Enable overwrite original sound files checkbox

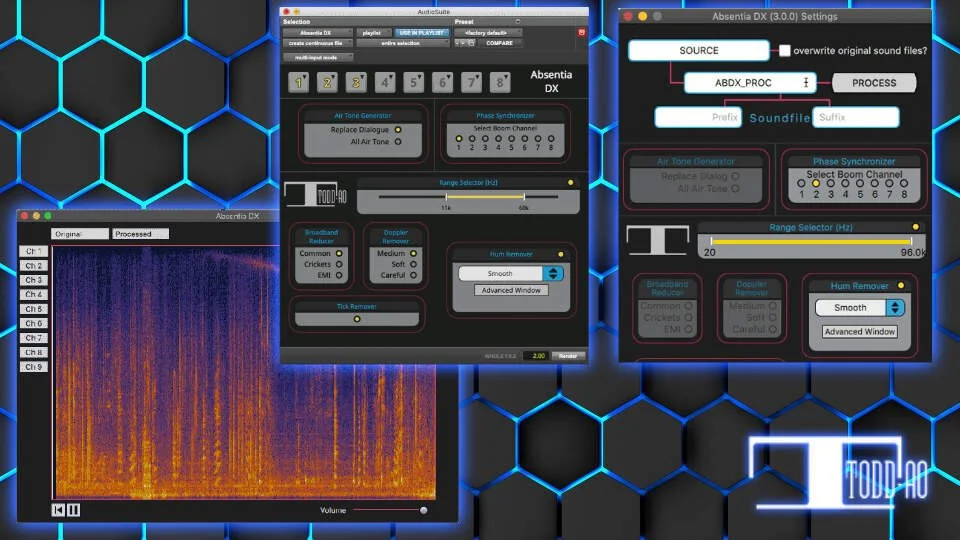[x=784, y=51]
